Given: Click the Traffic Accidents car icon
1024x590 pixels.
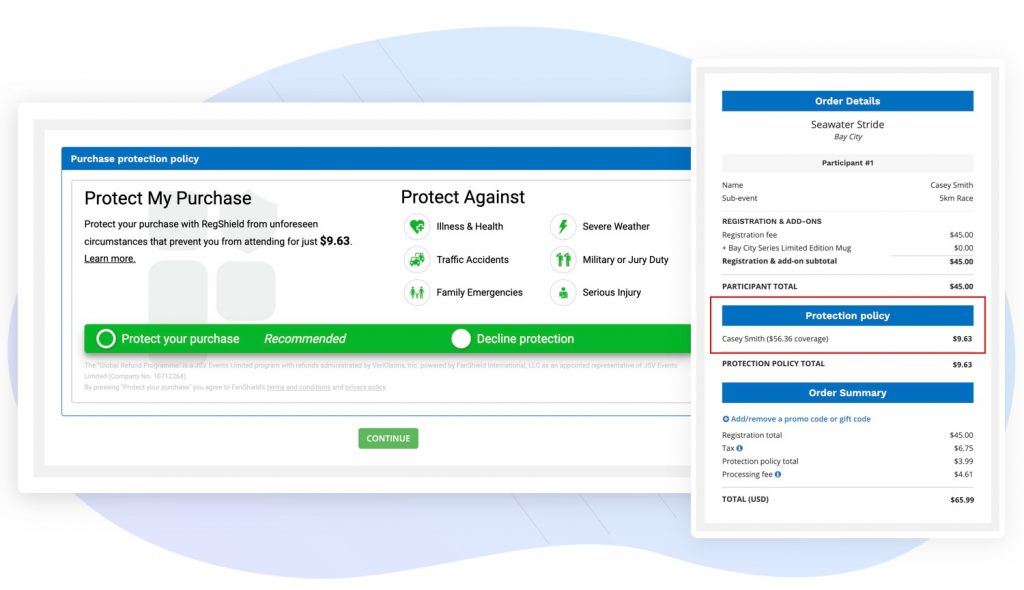Looking at the screenshot, I should pos(417,260).
